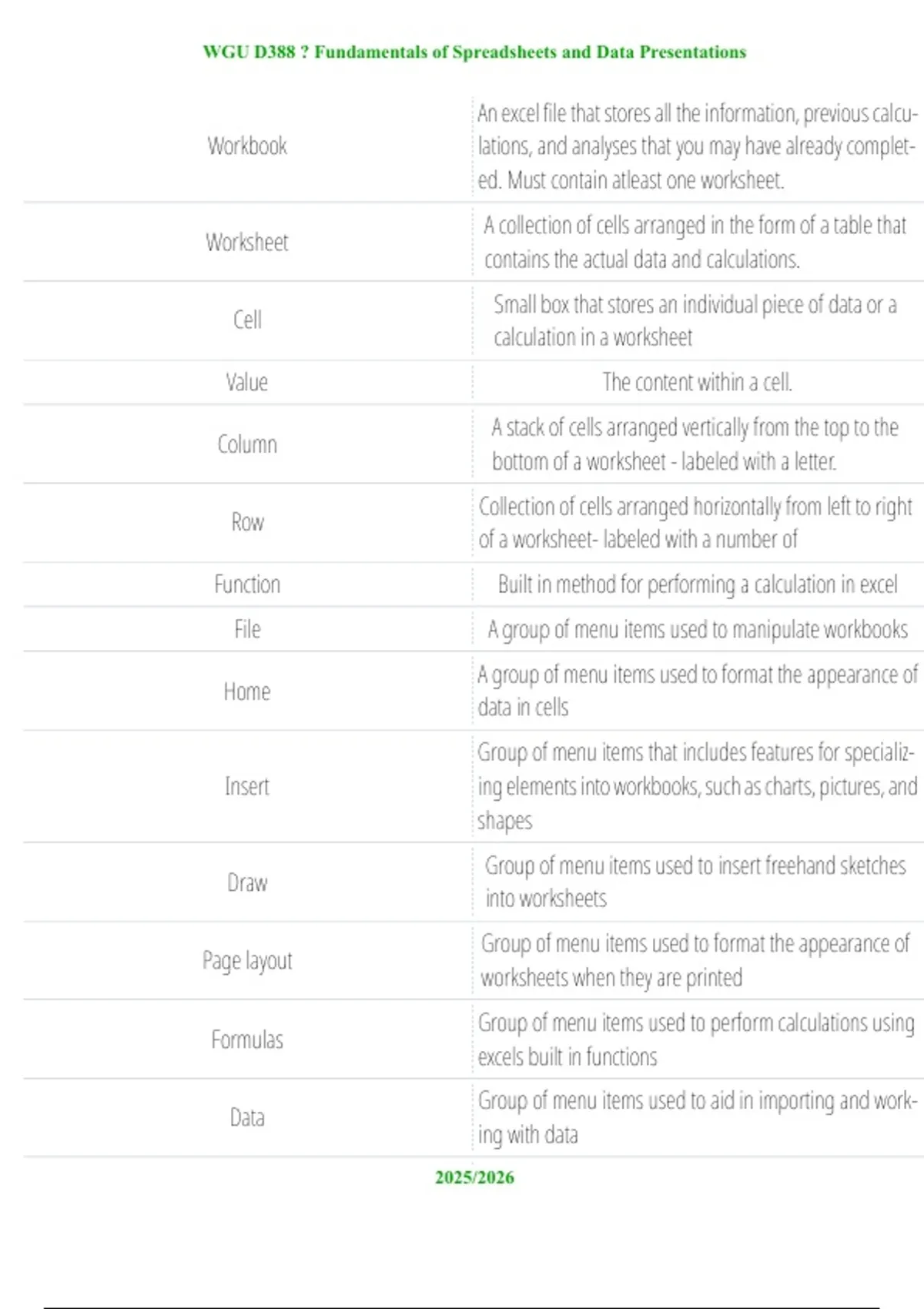Select the Formulas term
The height and width of the screenshot is (1309, 924).
[247, 1039]
